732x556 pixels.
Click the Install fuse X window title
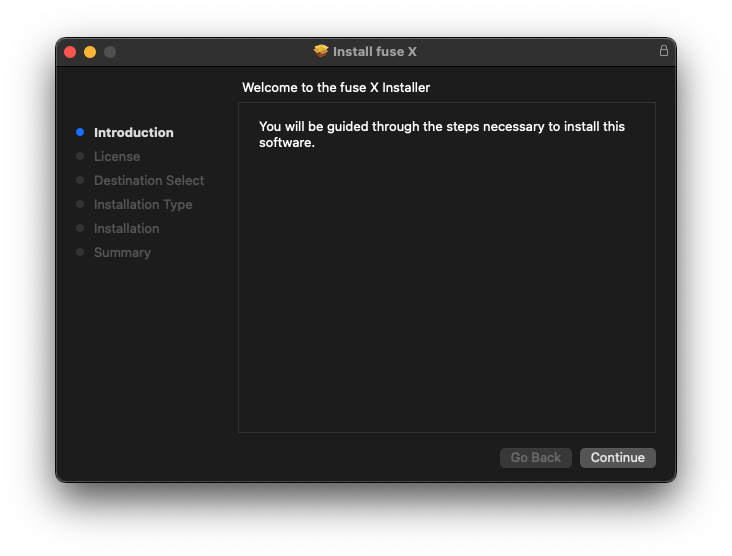click(374, 51)
